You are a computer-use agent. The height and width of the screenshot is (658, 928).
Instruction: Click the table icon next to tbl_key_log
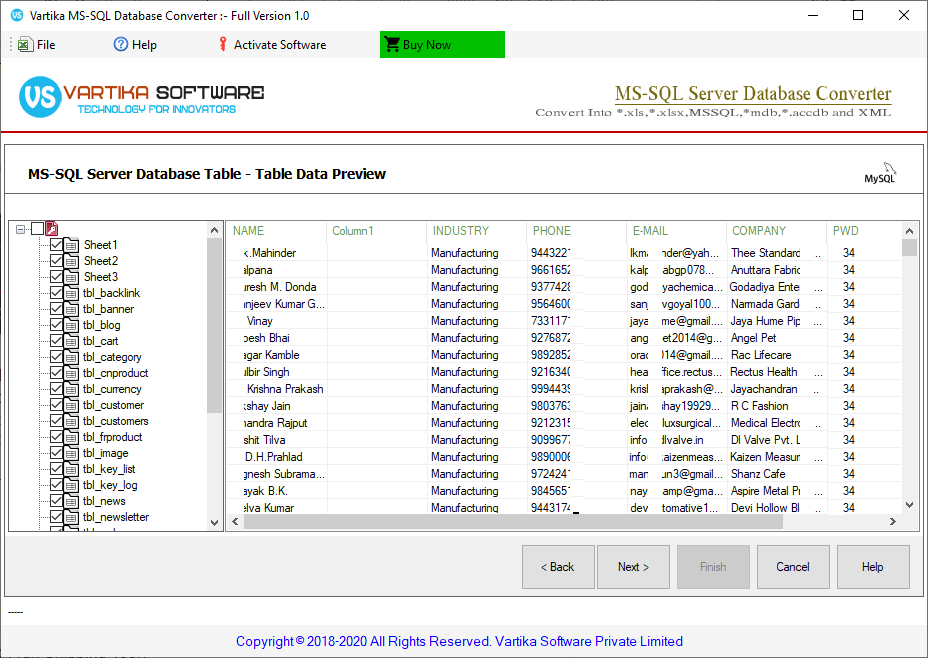(x=72, y=485)
